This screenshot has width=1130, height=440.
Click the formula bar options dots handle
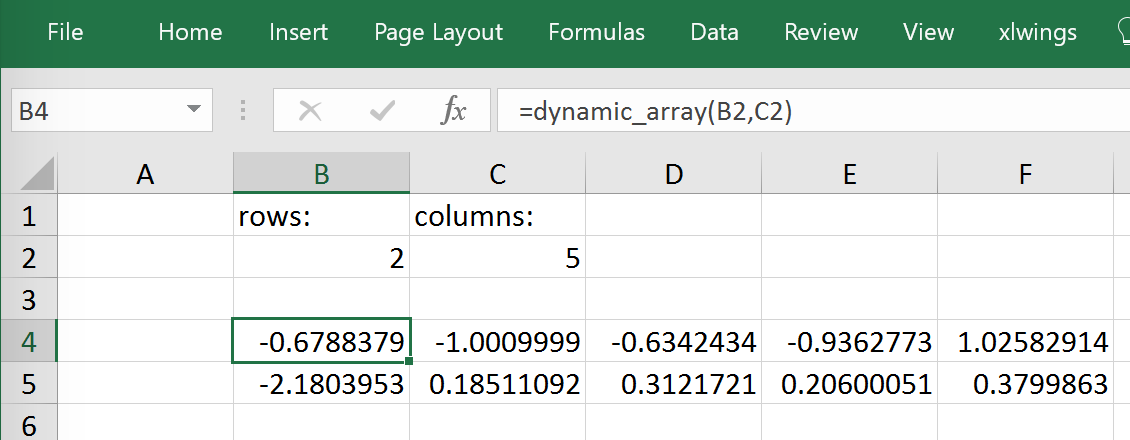pos(243,110)
